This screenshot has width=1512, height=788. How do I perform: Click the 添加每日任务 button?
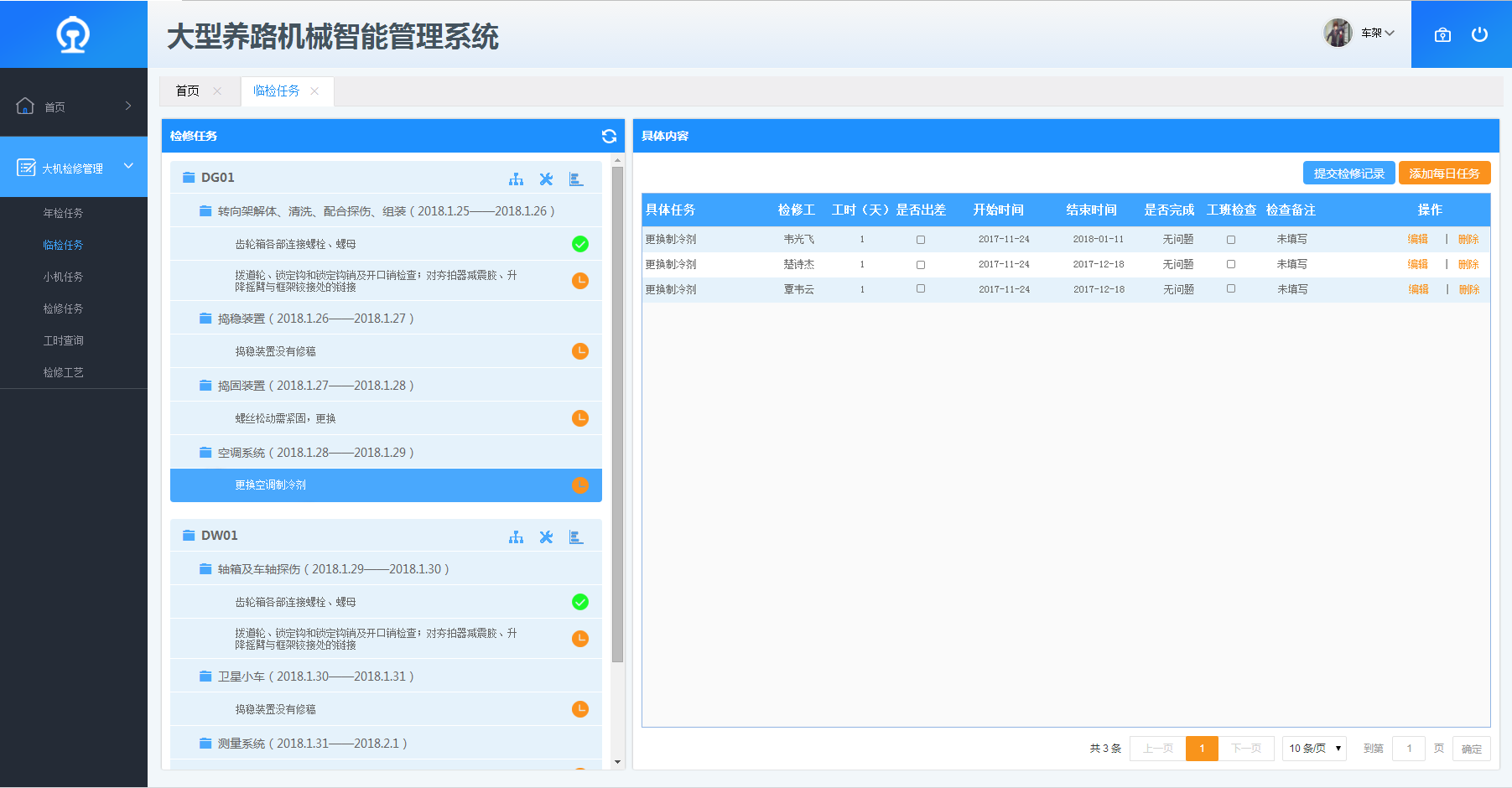1444,174
